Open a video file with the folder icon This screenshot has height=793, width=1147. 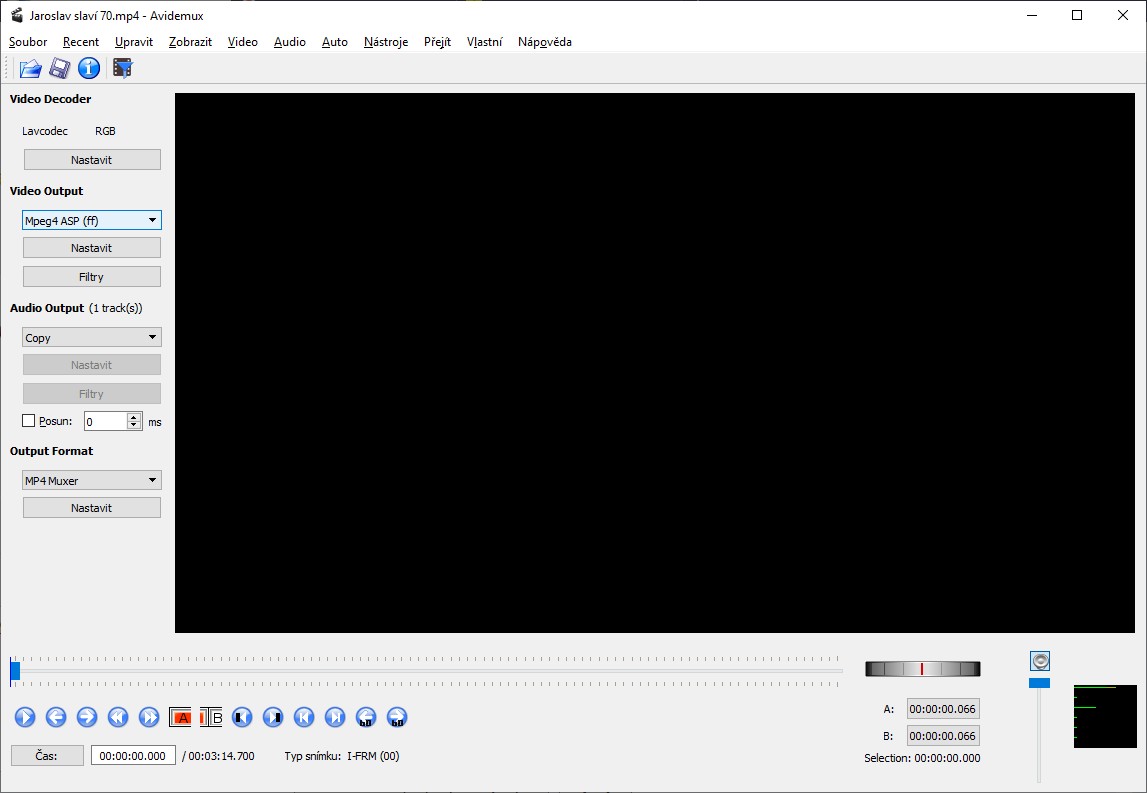30,68
